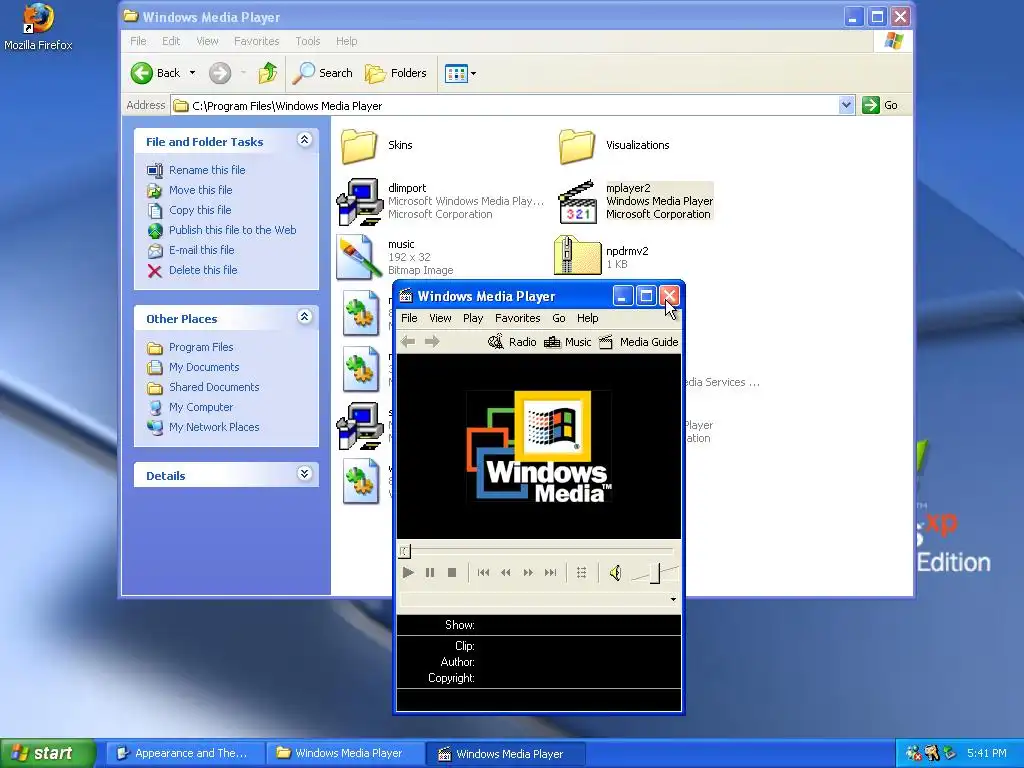Expand the address bar dropdown arrow
The width and height of the screenshot is (1024, 768).
(x=846, y=105)
